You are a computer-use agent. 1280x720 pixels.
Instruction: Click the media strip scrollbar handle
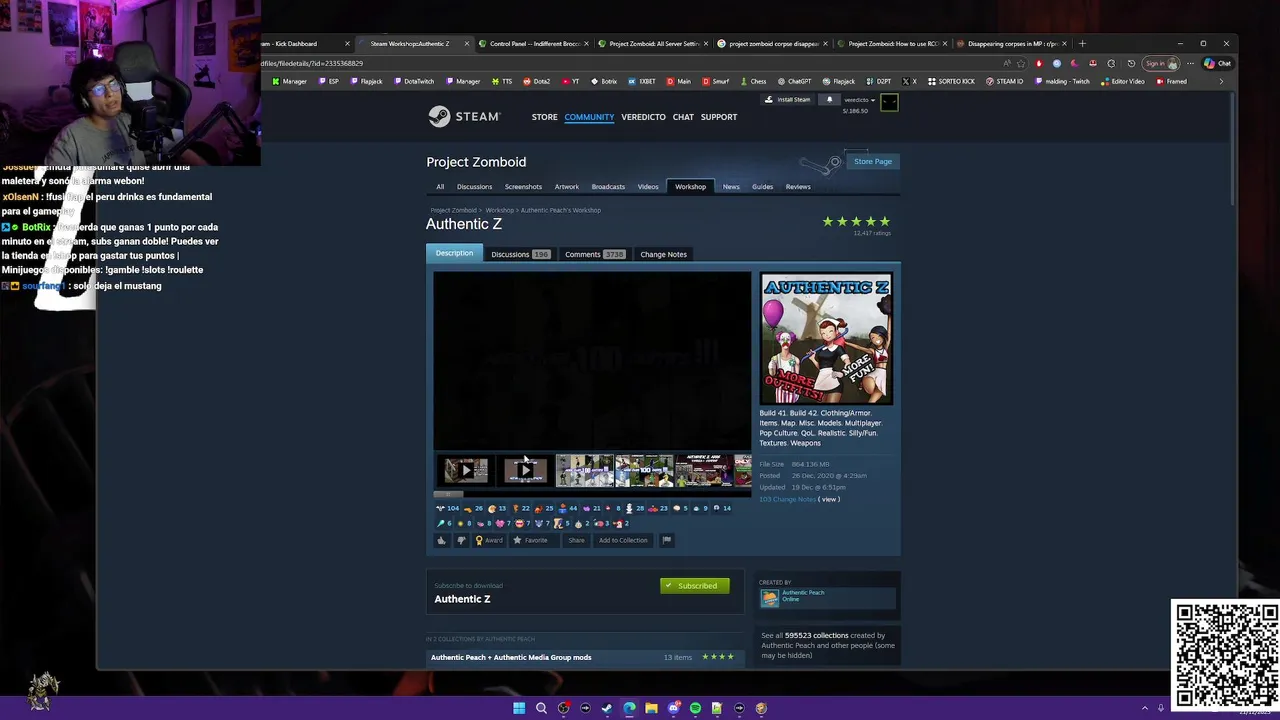tap(448, 493)
